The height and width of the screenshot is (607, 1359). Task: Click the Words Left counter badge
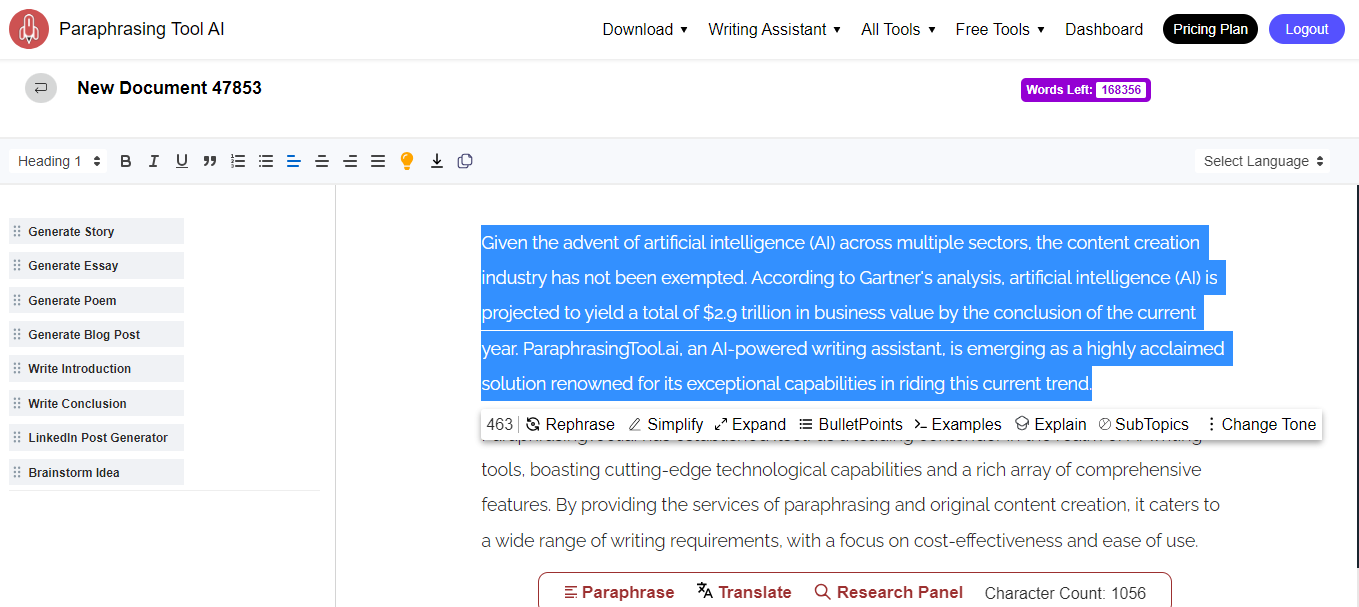click(x=1086, y=90)
